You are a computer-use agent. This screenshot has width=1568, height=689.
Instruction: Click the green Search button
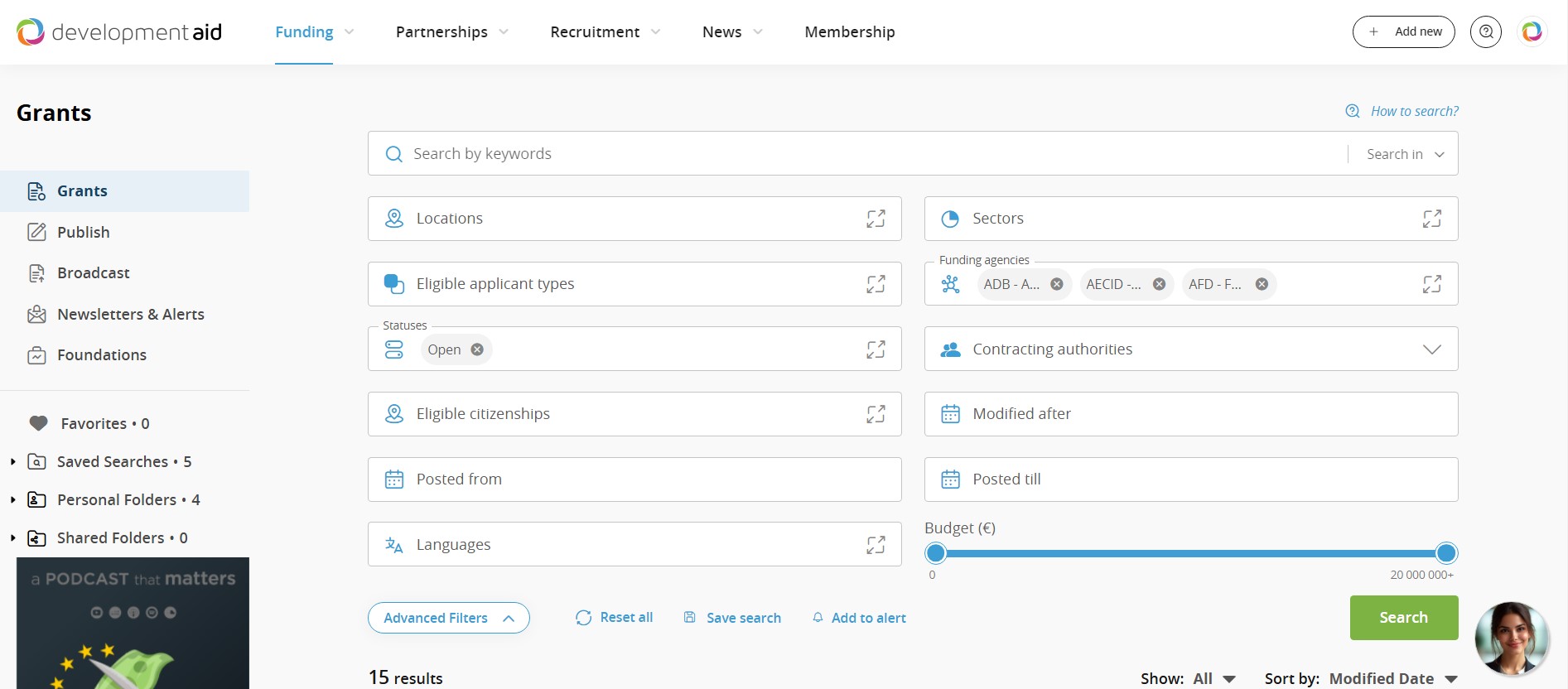pyautogui.click(x=1403, y=618)
